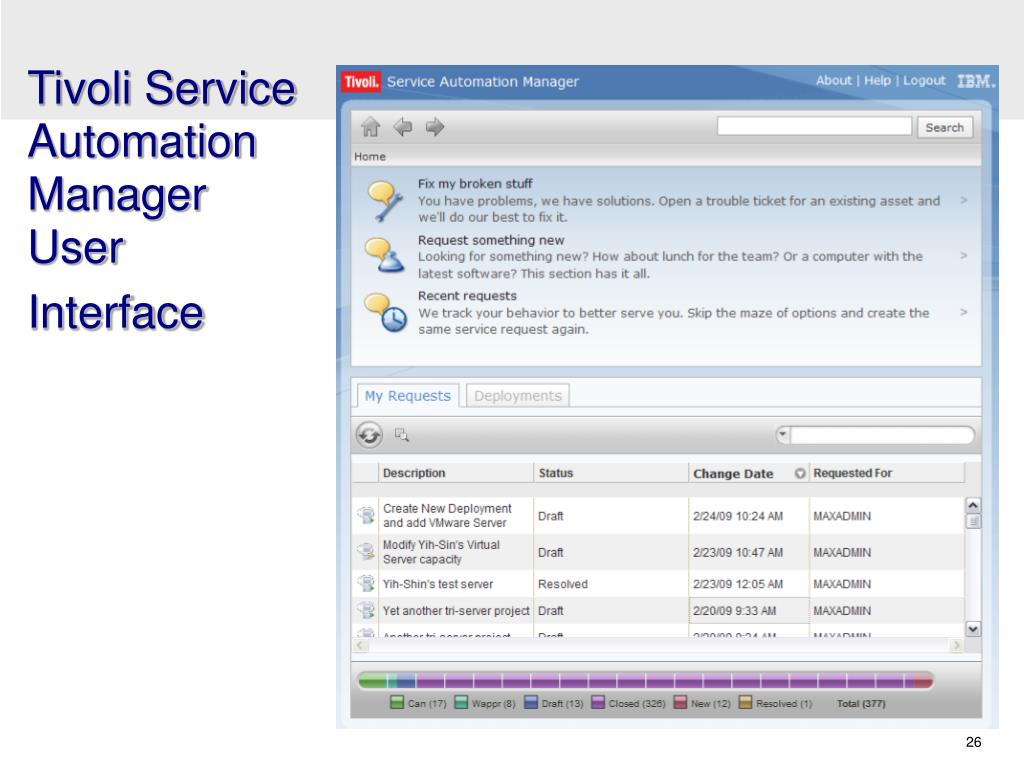Click the purple Closed segment of status bar
This screenshot has height=768, width=1024.
665,681
